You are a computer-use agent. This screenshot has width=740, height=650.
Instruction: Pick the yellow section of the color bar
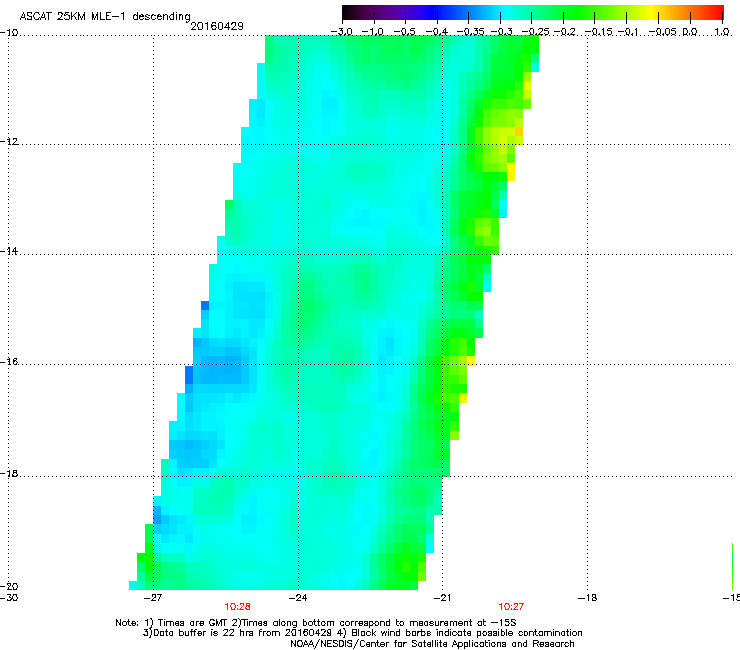pyautogui.click(x=654, y=12)
